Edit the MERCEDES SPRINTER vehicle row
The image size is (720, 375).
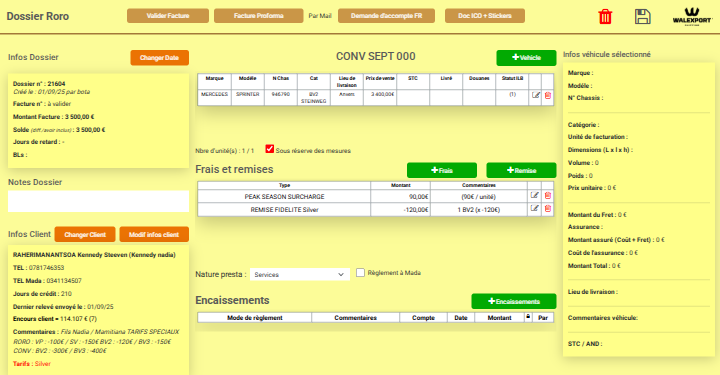(535, 95)
